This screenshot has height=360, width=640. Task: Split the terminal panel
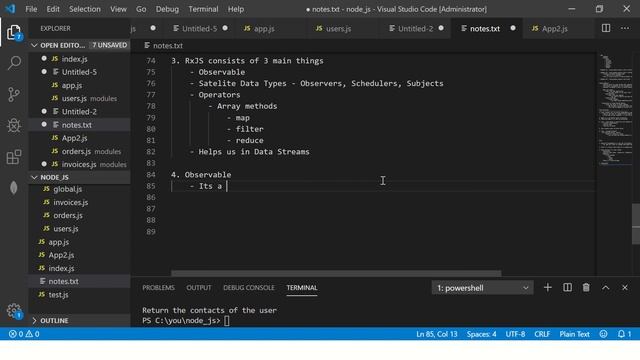pos(567,288)
